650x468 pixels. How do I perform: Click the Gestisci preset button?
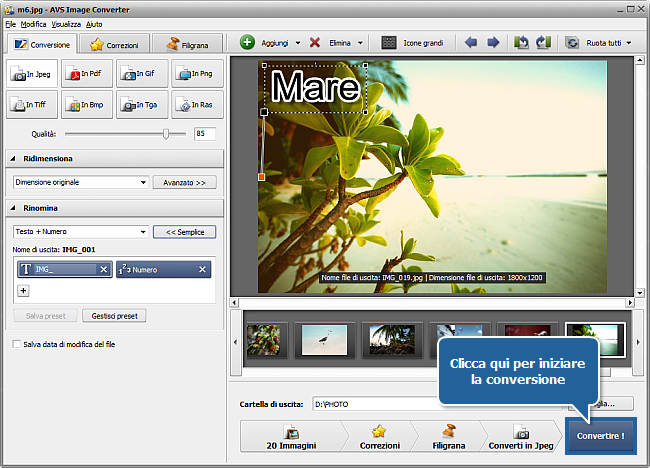pos(114,315)
